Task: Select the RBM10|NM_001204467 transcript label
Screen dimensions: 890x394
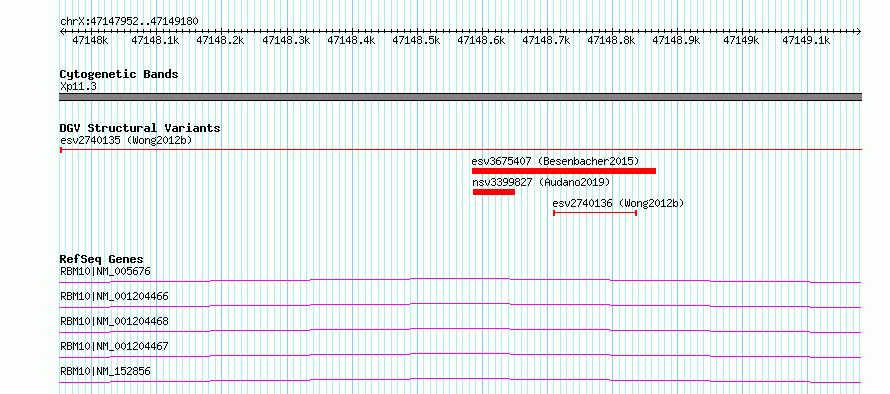Action: click(114, 346)
